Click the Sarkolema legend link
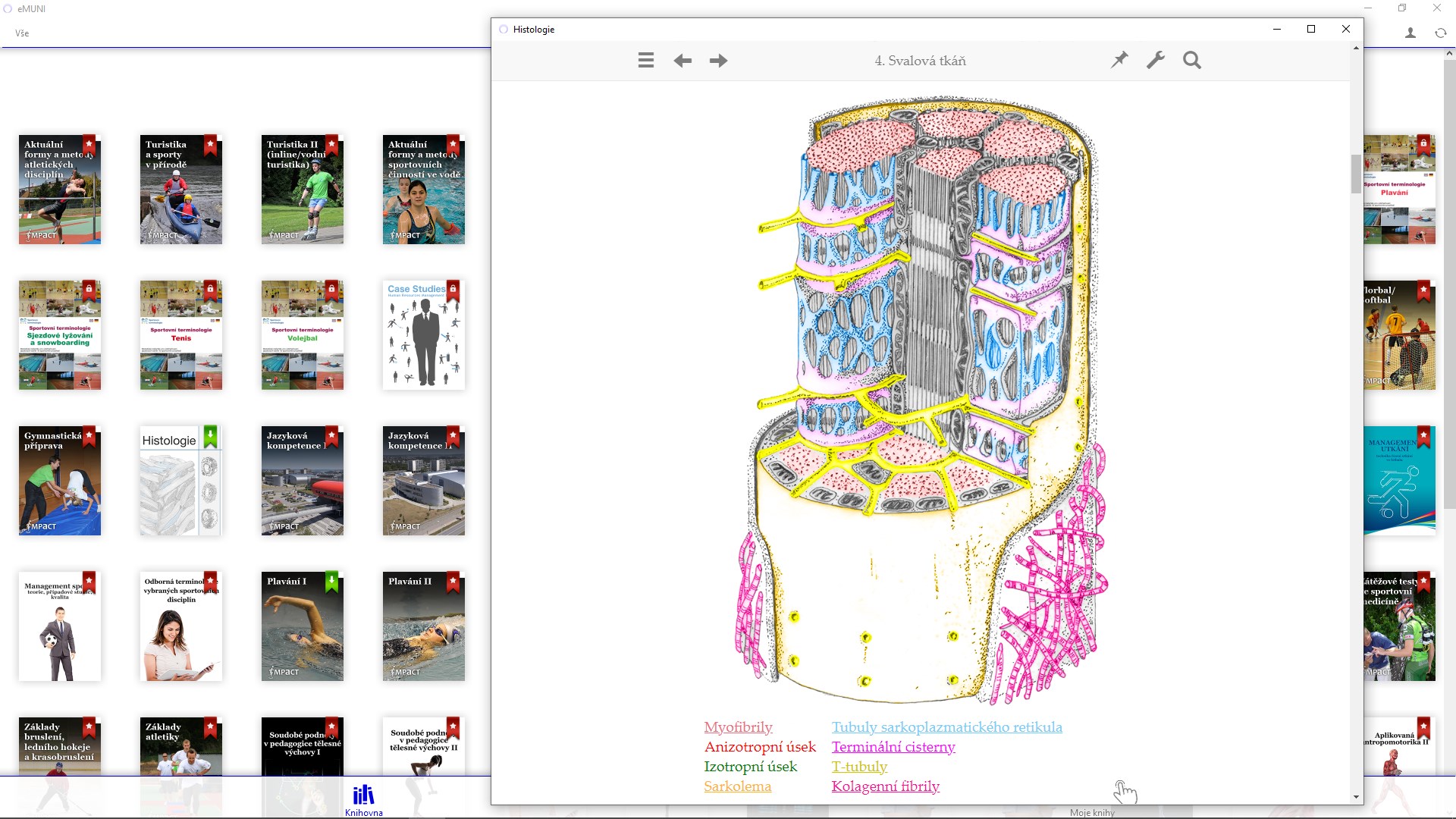Screen dimensions: 1456x819 (737, 786)
